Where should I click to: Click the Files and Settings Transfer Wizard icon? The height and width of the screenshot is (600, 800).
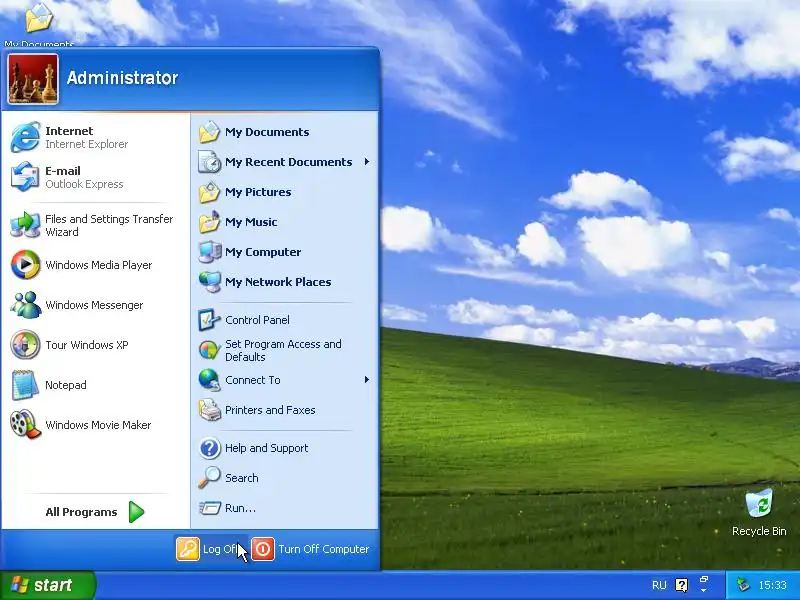pyautogui.click(x=25, y=225)
